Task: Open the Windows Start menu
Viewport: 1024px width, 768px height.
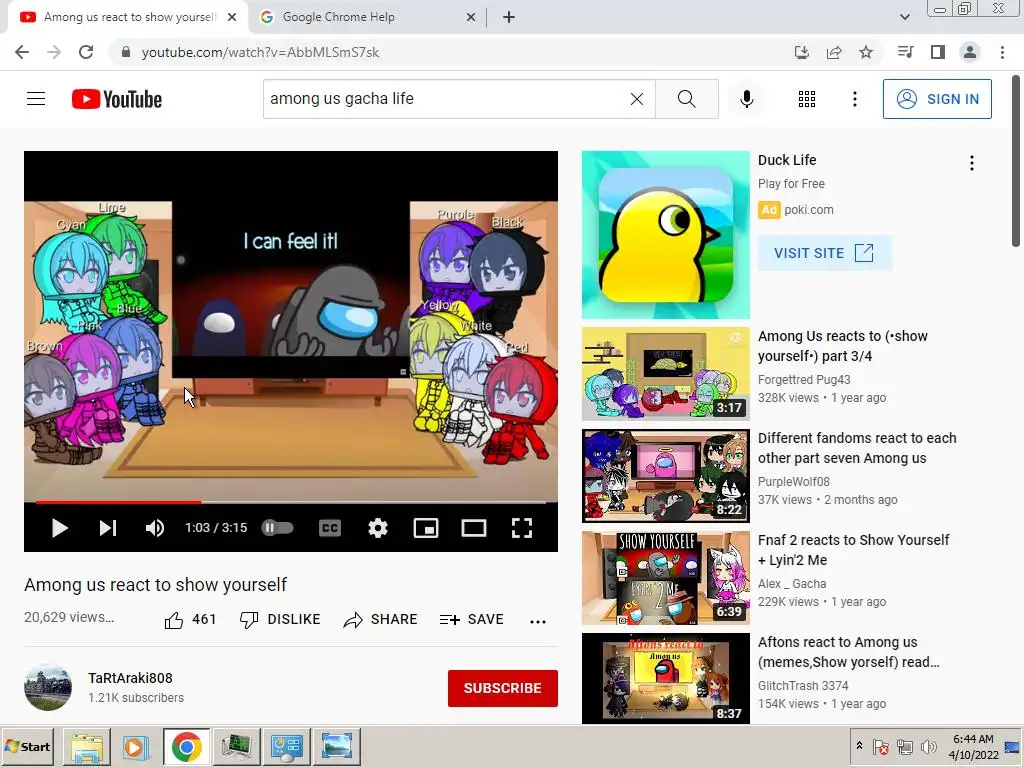Action: click(28, 746)
